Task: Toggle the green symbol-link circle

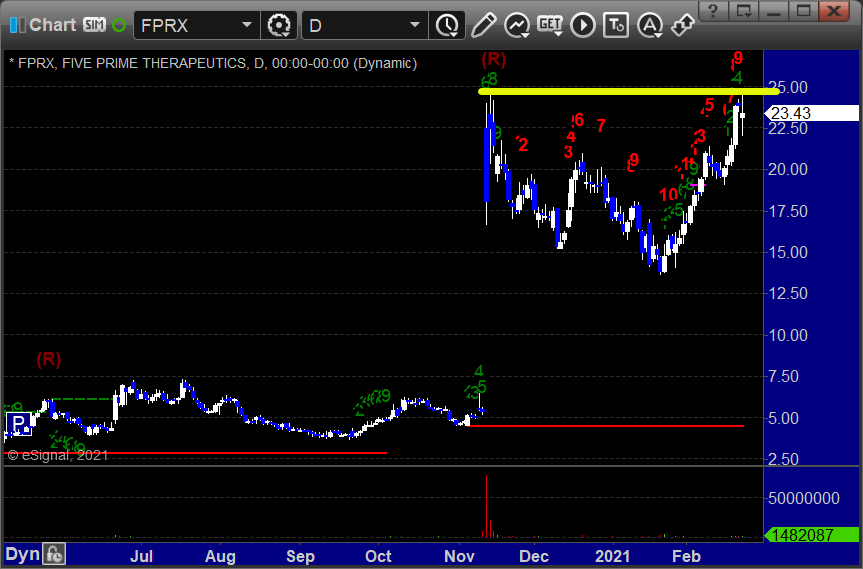Action: [x=119, y=25]
